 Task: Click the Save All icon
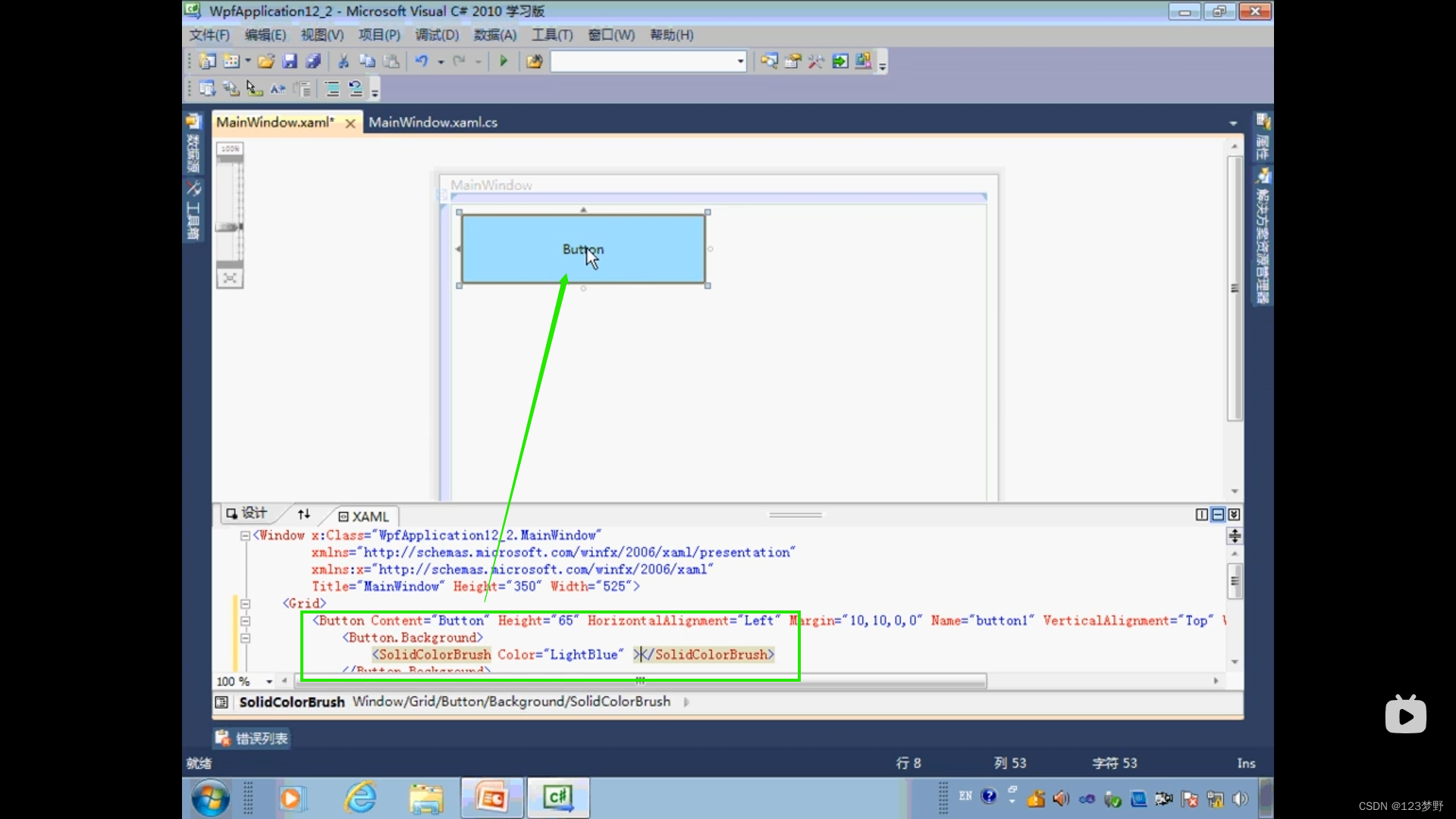(313, 61)
